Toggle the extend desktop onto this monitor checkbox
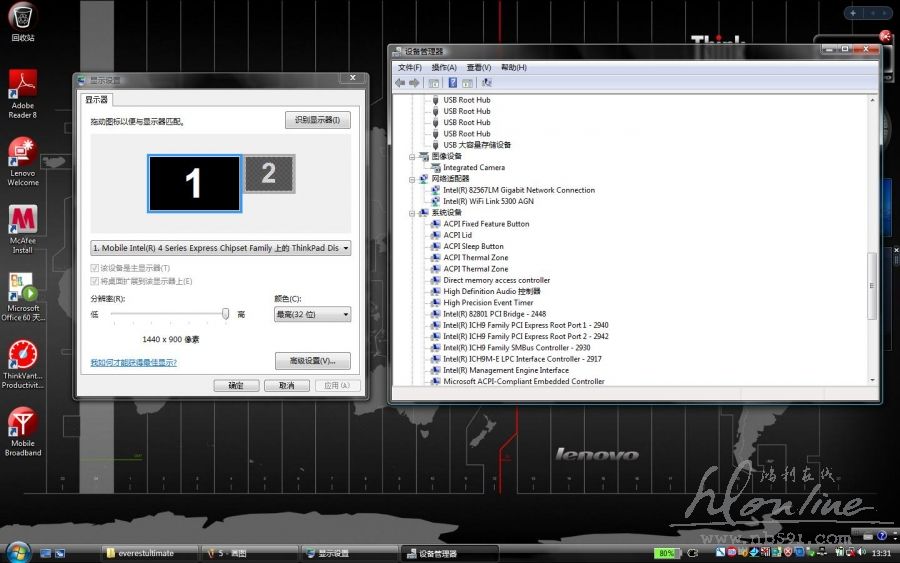This screenshot has width=900, height=563. pos(95,281)
